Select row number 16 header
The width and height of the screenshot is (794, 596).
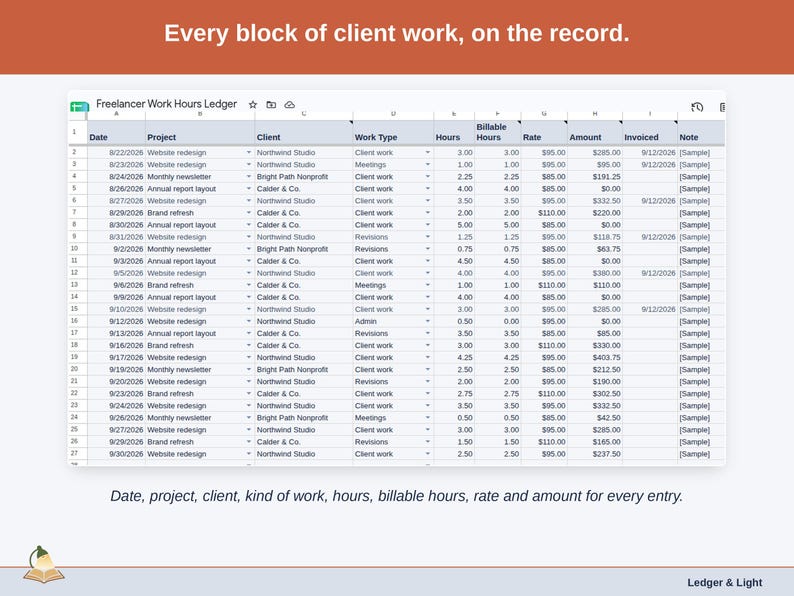coord(77,322)
